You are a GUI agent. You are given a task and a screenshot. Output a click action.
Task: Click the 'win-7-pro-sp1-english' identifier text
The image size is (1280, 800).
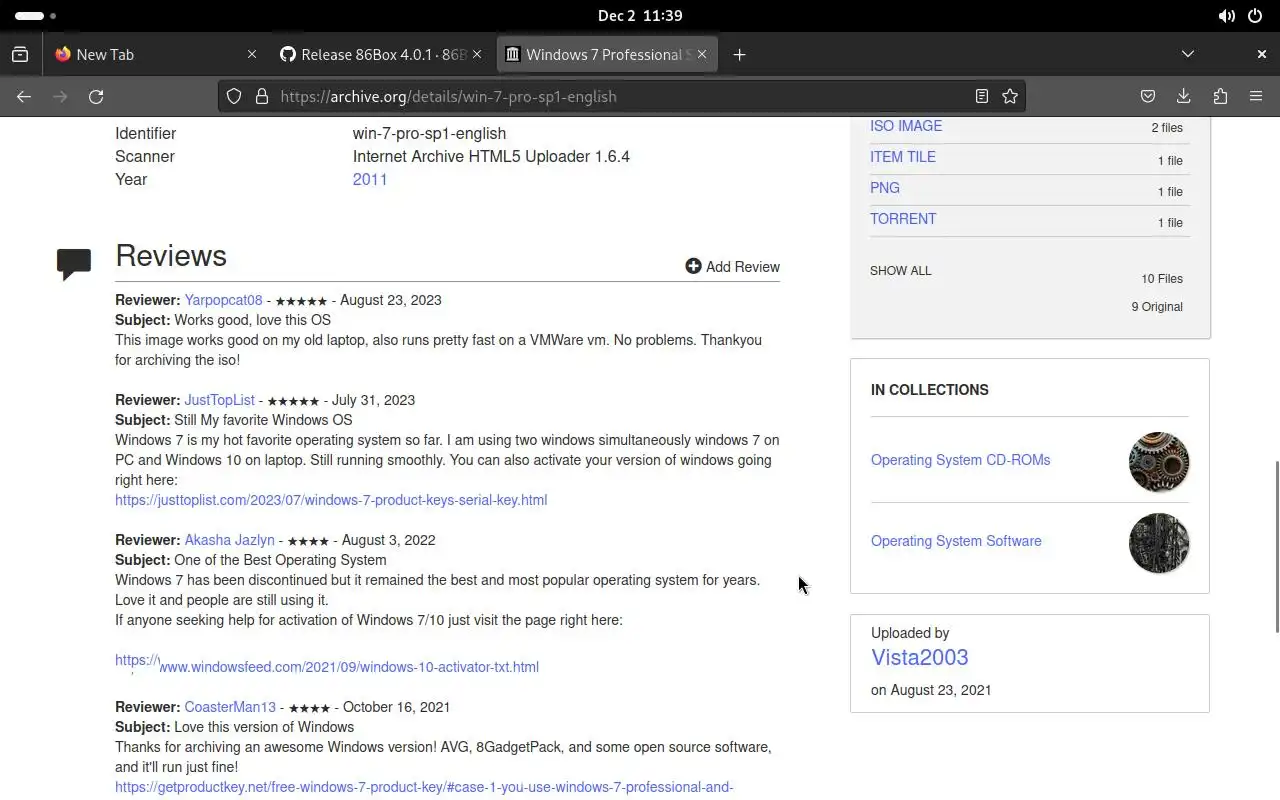coord(429,133)
